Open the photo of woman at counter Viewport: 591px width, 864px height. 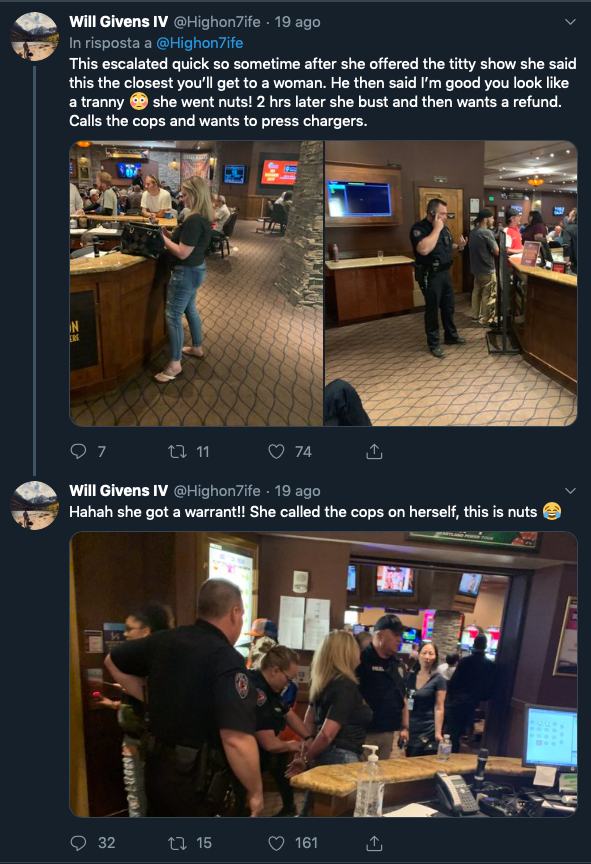[196, 283]
